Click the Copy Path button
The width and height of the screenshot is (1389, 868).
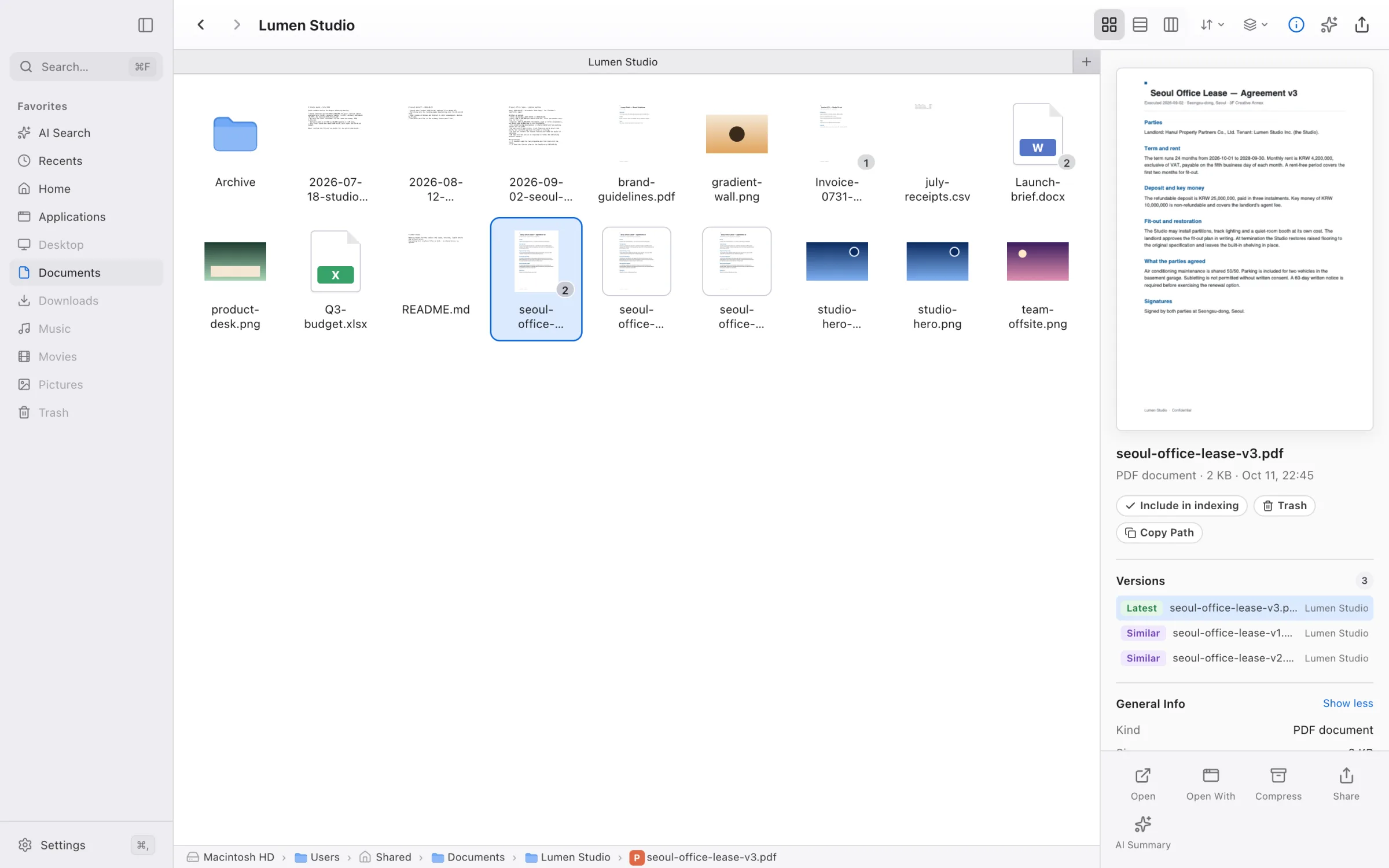point(1159,533)
